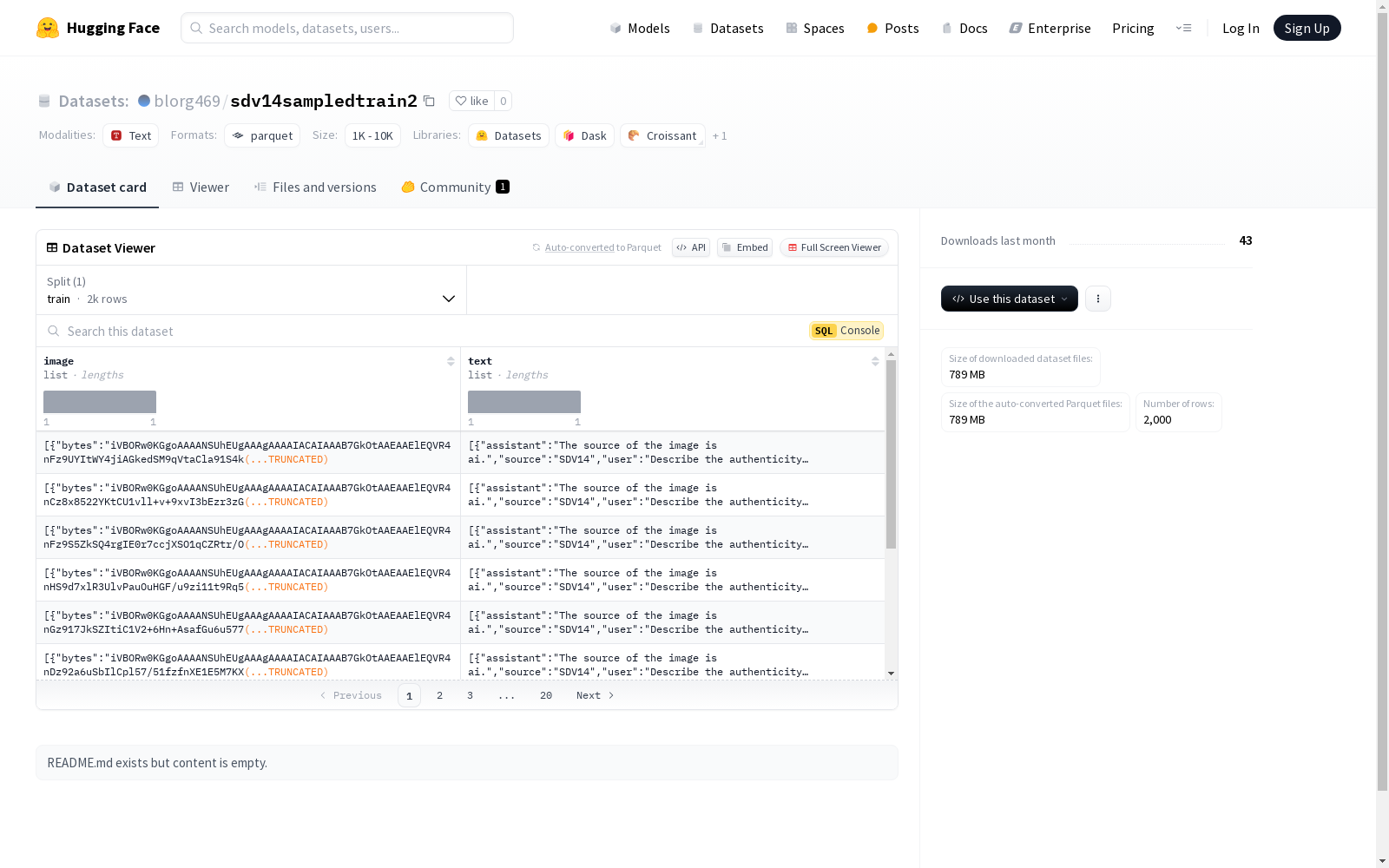Open the Community tab
This screenshot has width=1389, height=868.
[455, 187]
